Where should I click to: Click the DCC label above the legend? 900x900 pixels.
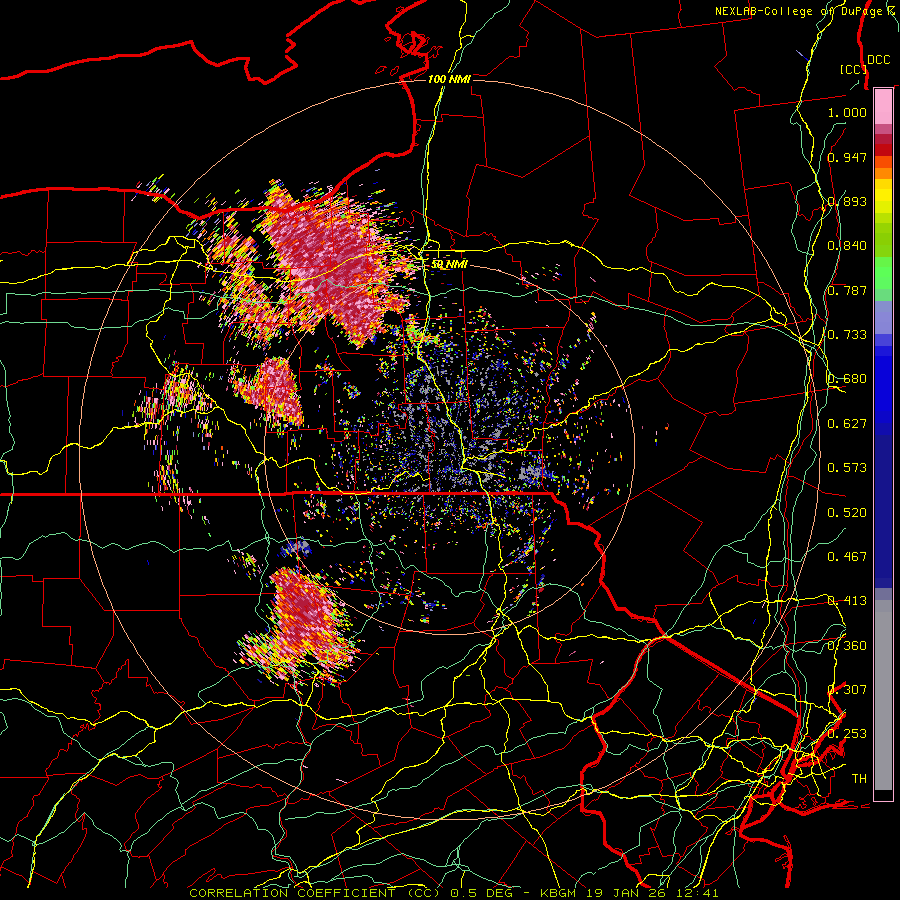click(x=879, y=60)
